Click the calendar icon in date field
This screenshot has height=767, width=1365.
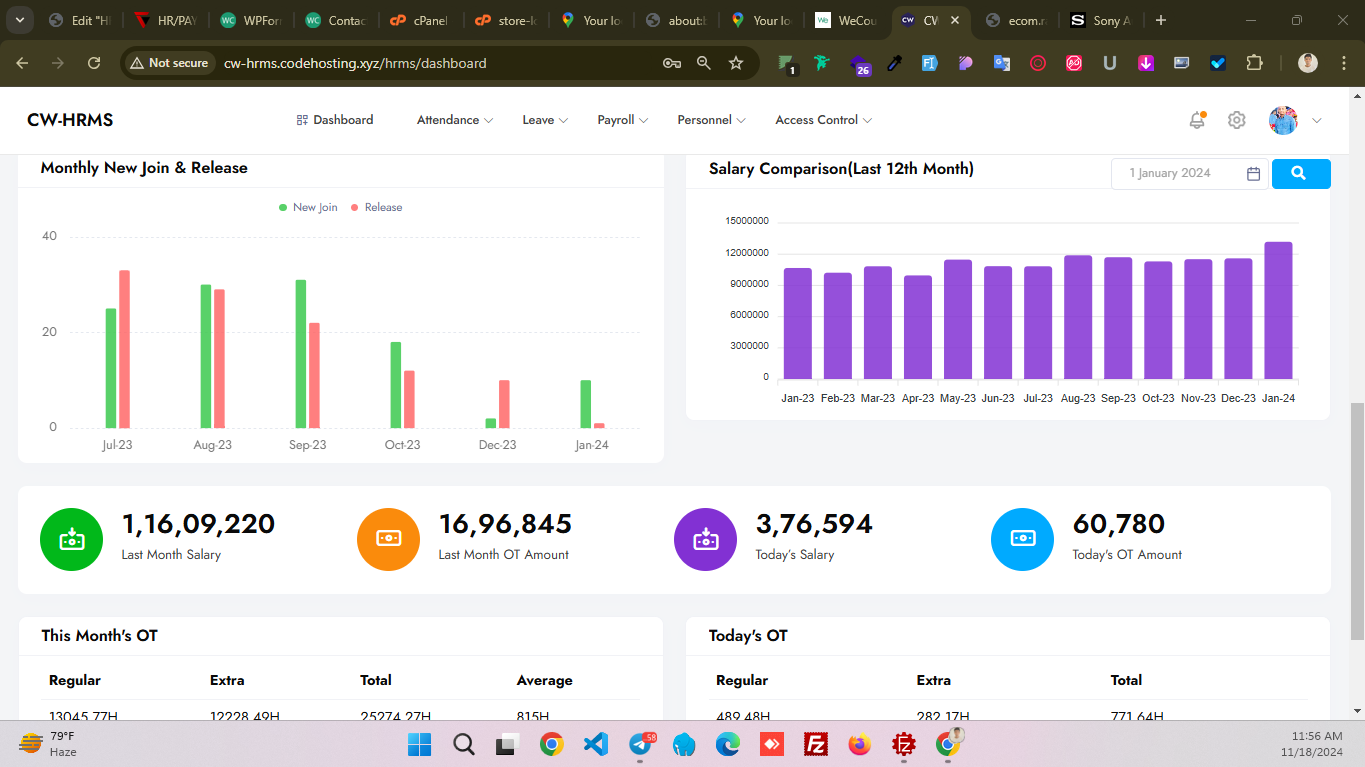1253,174
